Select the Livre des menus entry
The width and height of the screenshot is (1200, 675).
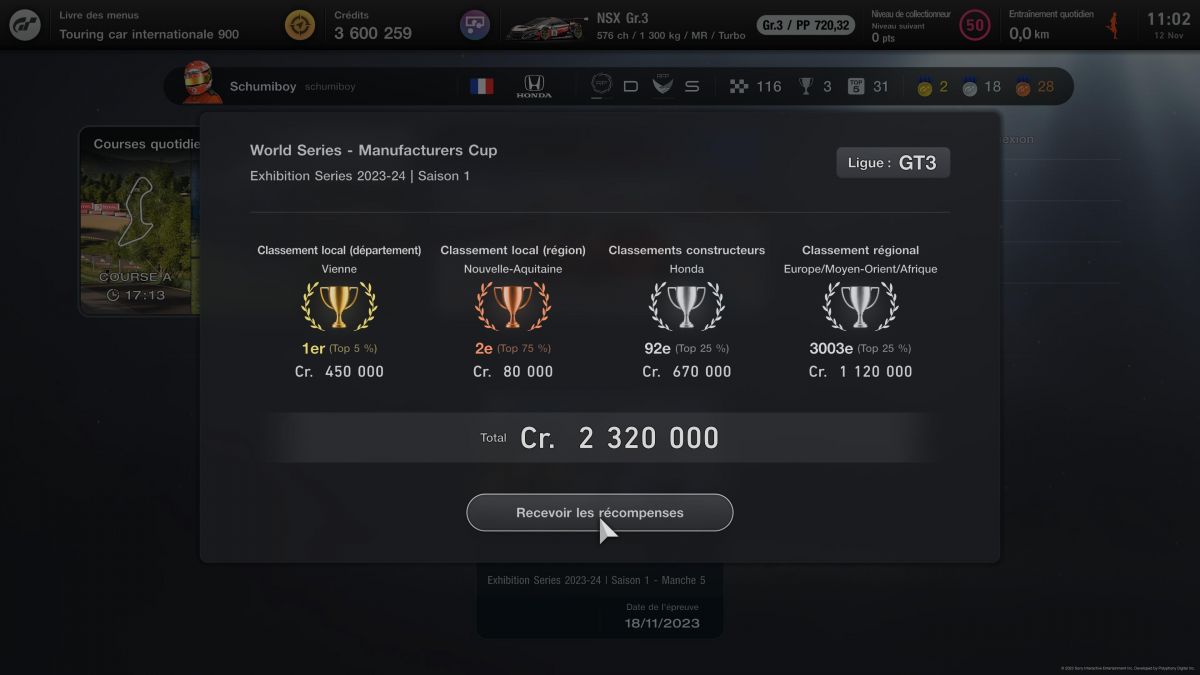coord(149,25)
